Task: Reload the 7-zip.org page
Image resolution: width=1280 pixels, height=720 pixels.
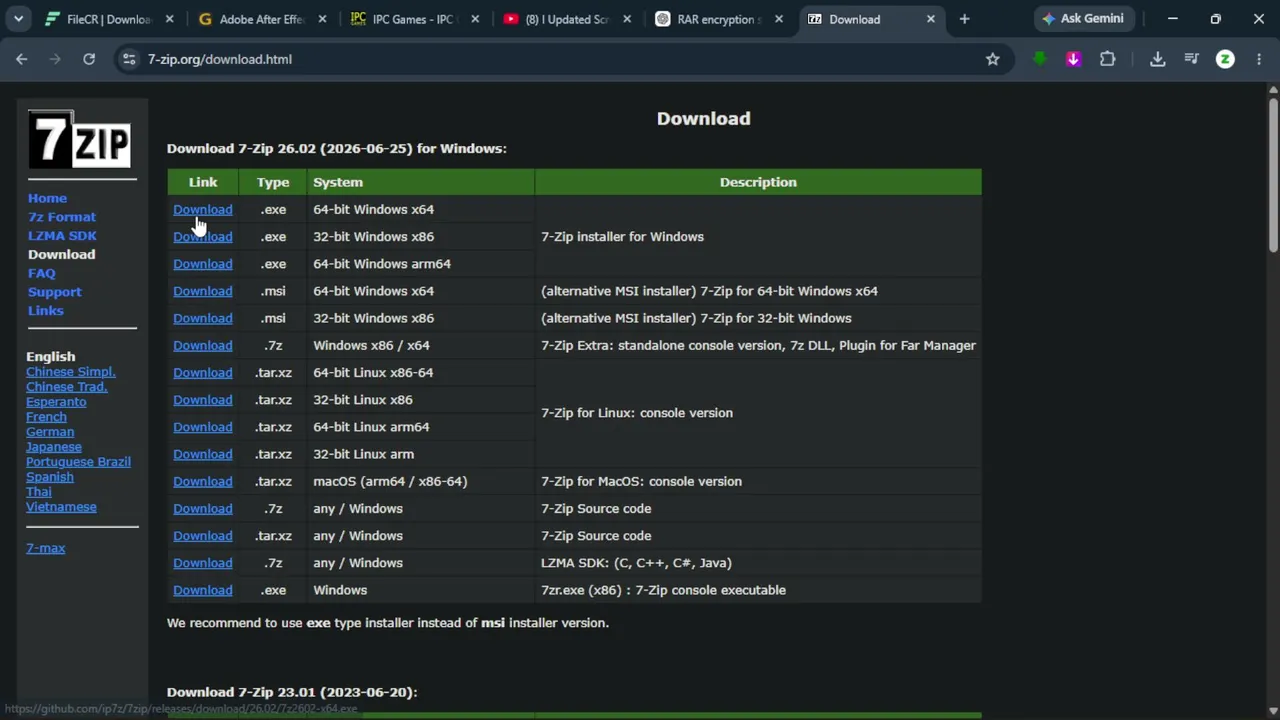Action: point(89,59)
